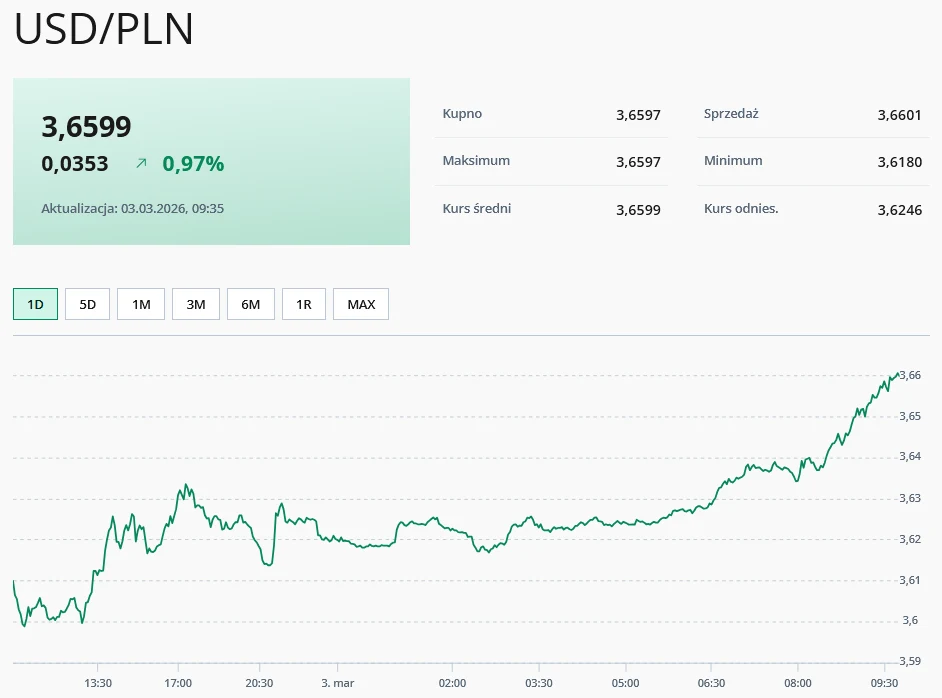Image resolution: width=942 pixels, height=698 pixels.
Task: Click the 3,66 axis label
Action: tap(911, 376)
